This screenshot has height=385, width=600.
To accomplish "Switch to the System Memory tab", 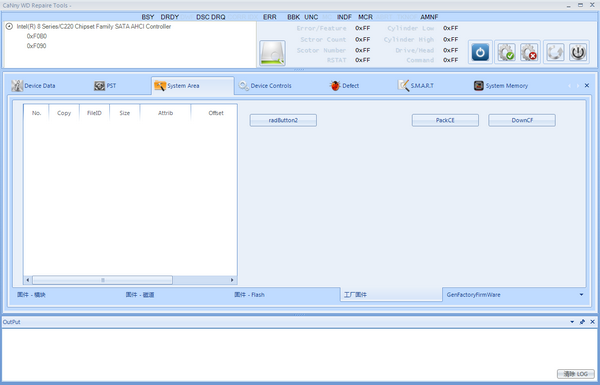I will (501, 86).
